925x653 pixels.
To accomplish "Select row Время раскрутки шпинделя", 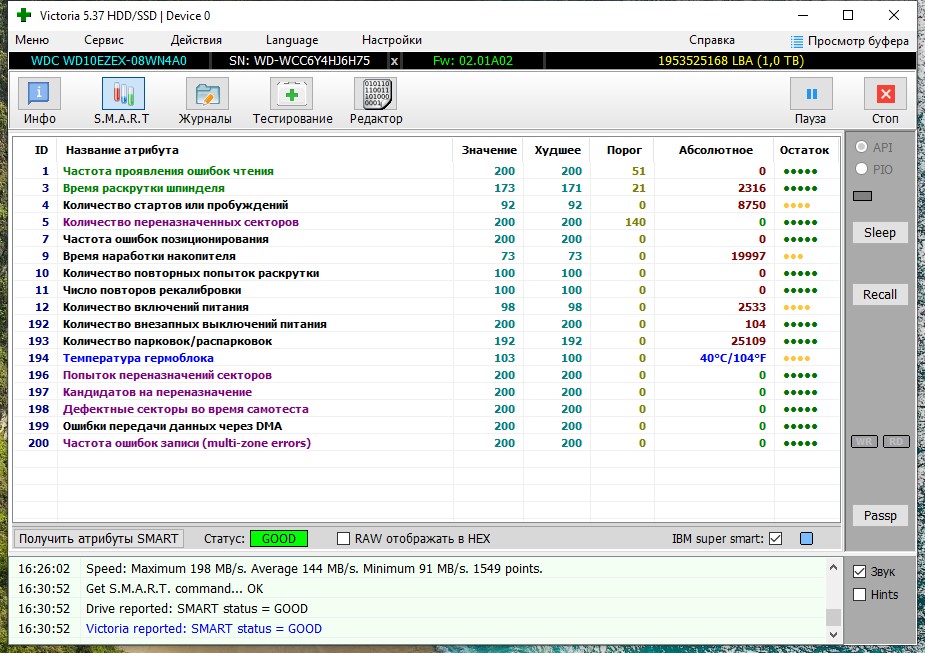I will 427,188.
